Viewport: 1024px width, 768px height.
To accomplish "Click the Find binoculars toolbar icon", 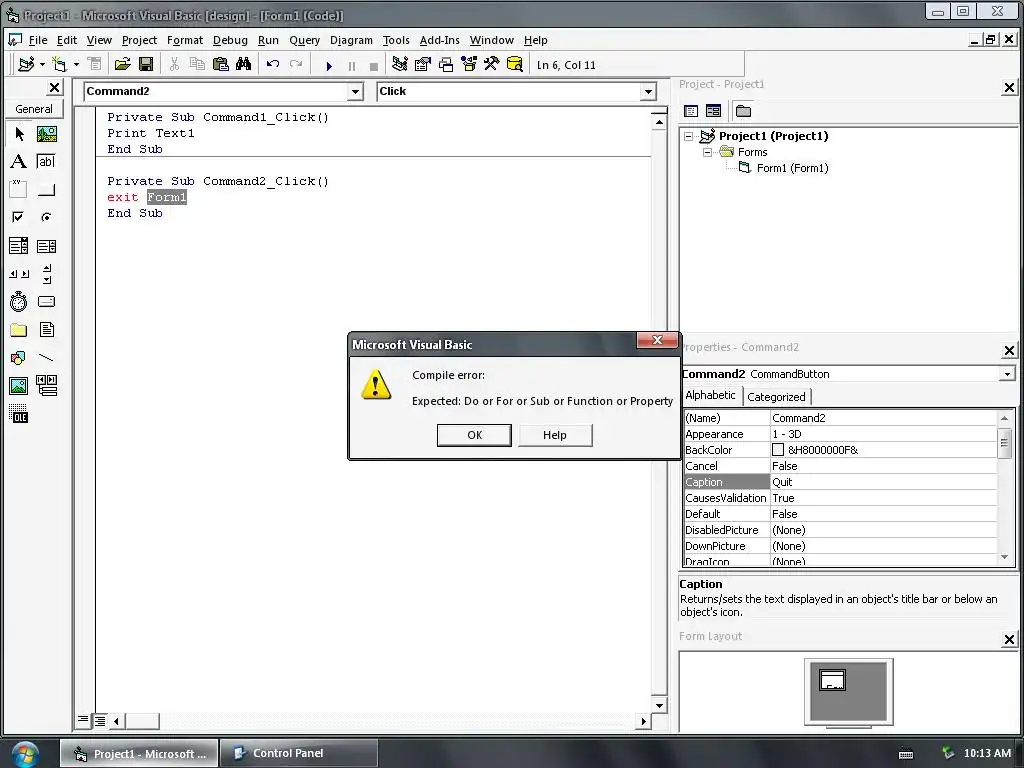I will coord(244,64).
